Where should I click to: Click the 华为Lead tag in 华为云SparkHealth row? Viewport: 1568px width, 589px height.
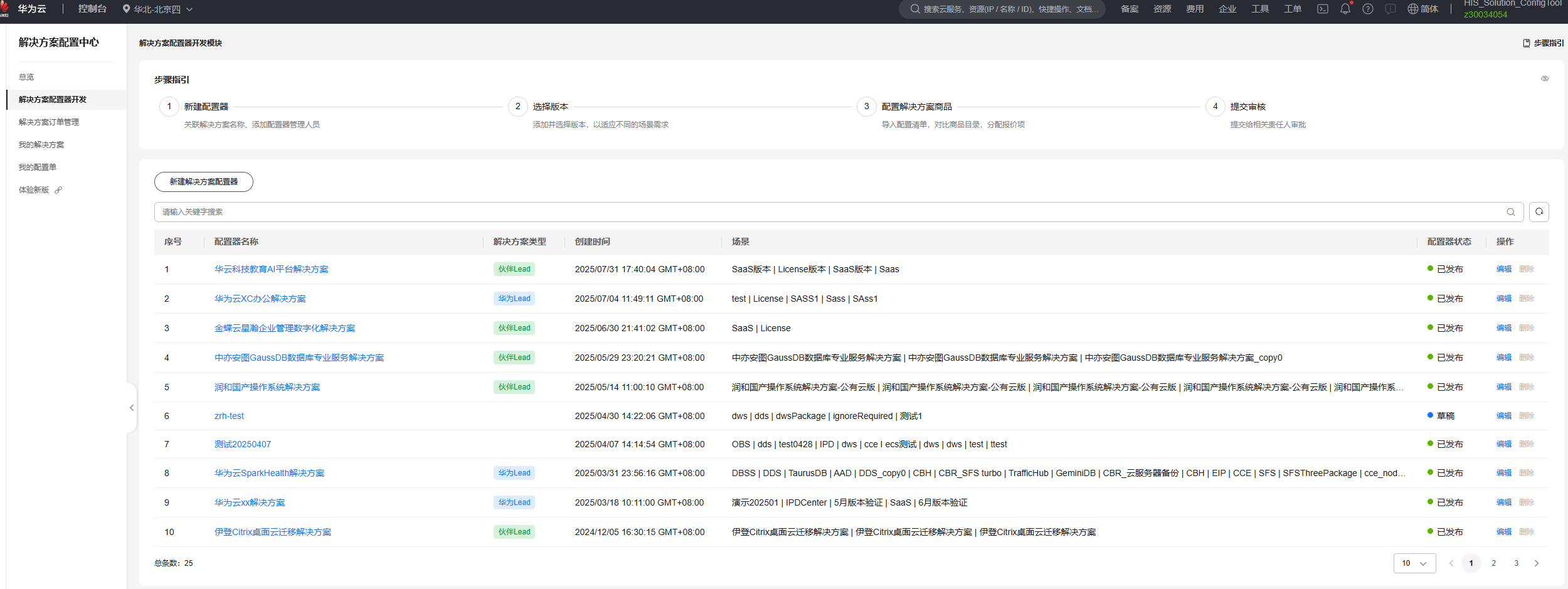point(514,473)
